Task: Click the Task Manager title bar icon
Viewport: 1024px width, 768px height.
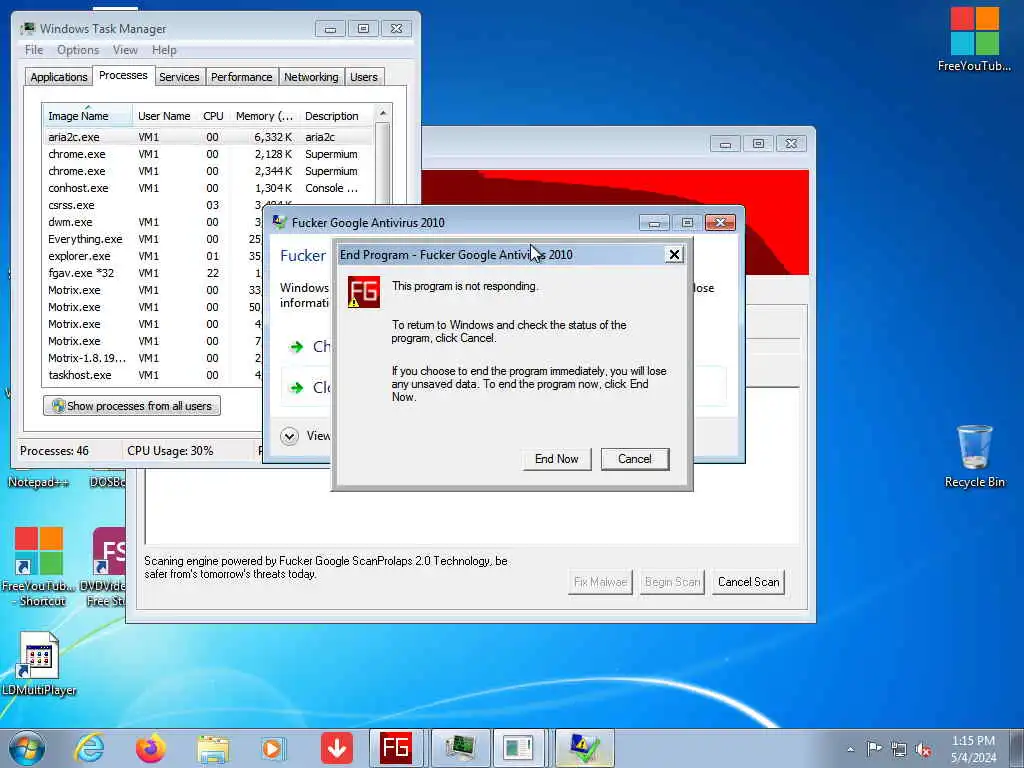Action: (x=28, y=29)
